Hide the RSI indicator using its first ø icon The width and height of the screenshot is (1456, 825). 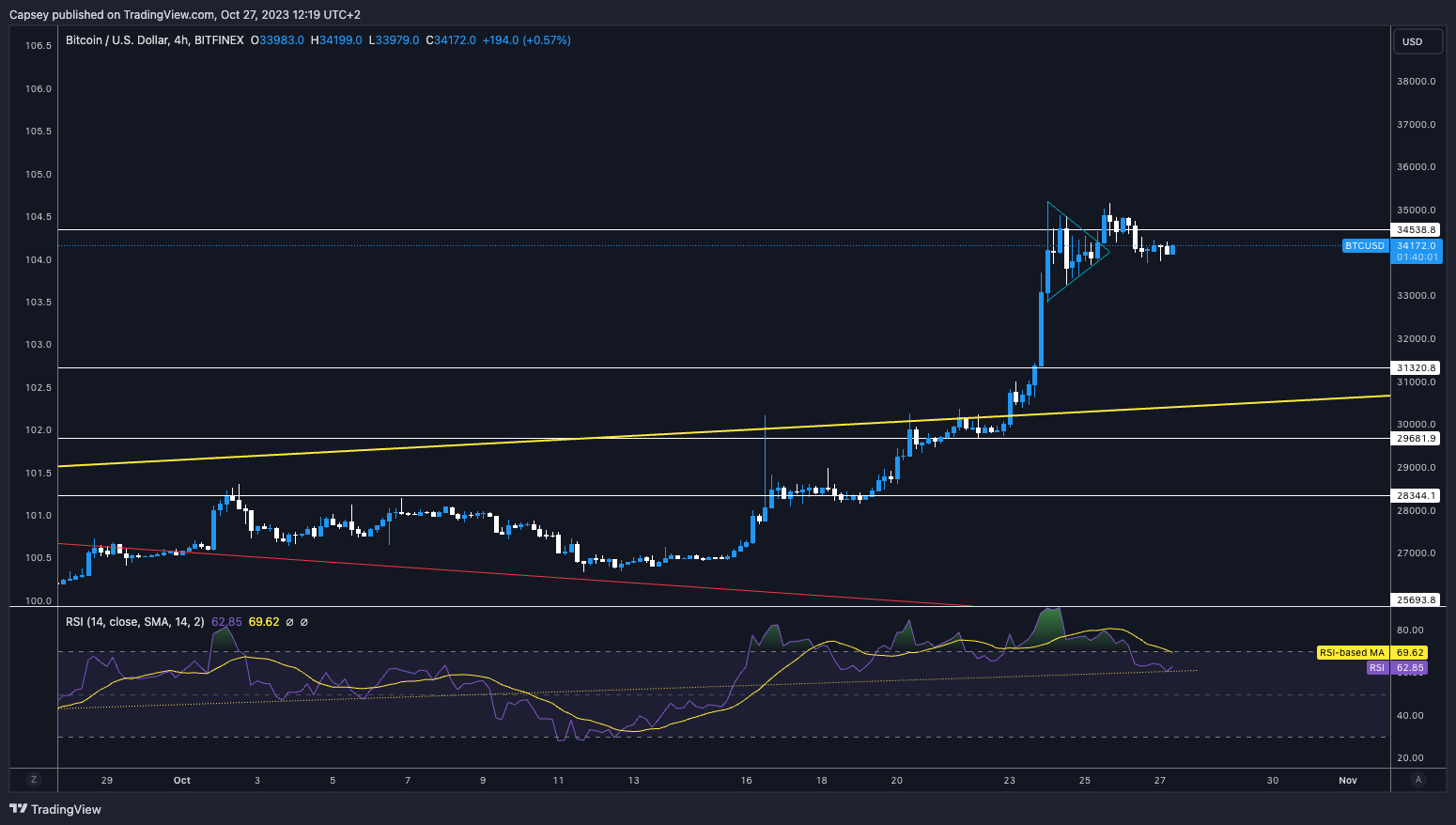click(288, 621)
